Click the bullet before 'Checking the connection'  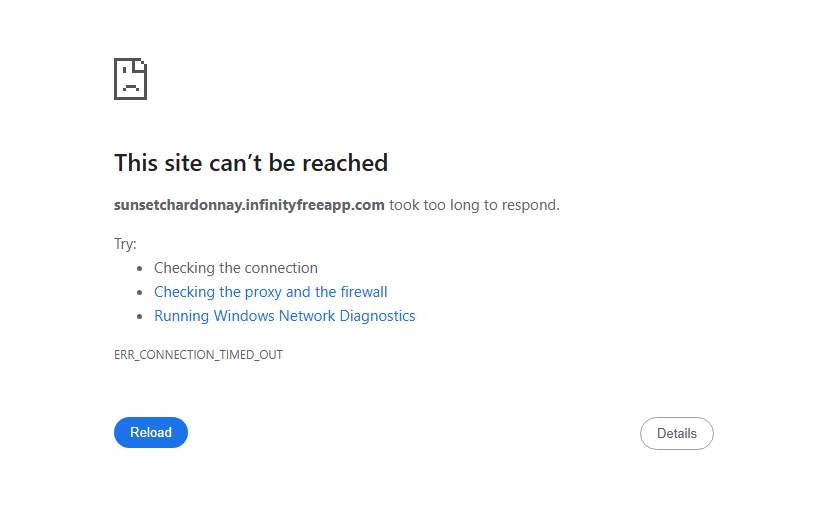tap(140, 269)
